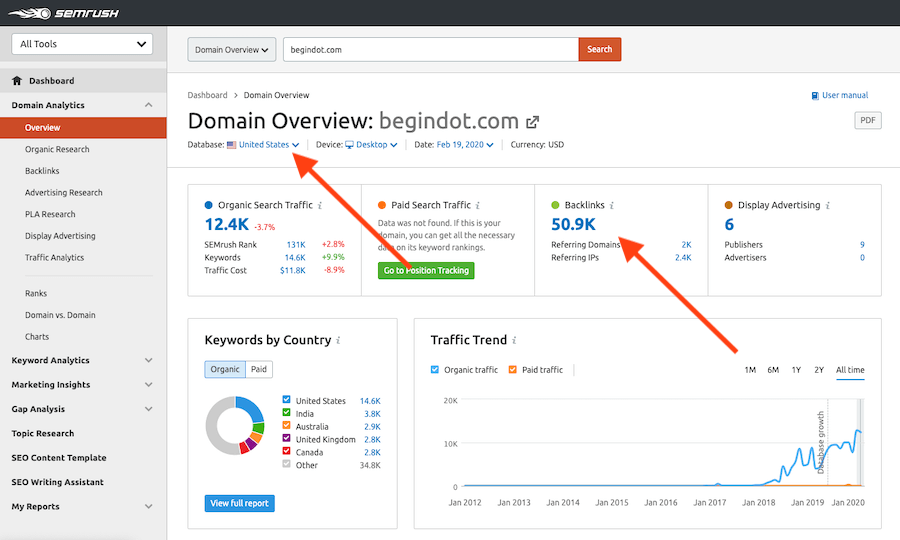Select the 1Y time range

pos(796,370)
